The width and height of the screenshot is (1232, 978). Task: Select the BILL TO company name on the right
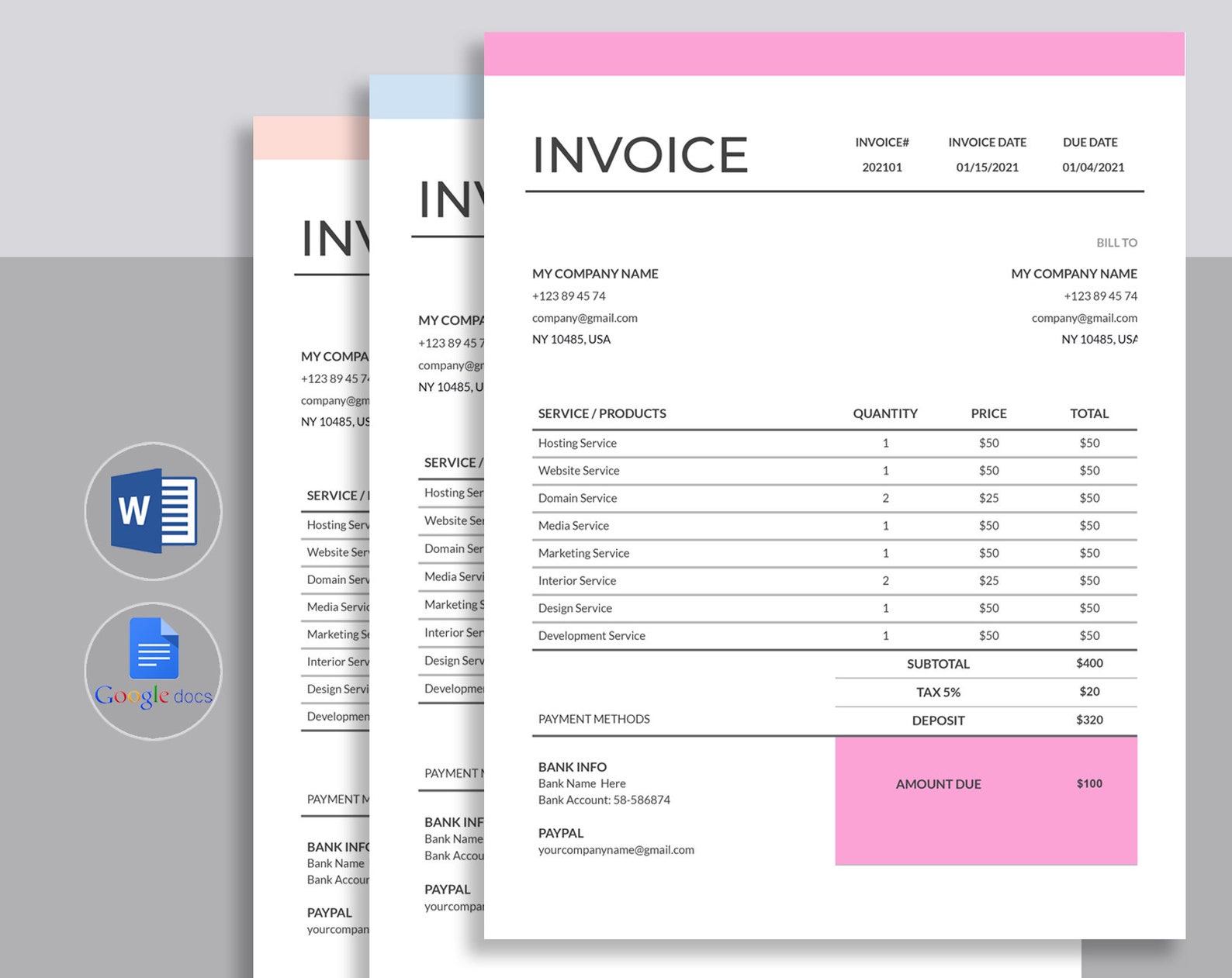click(x=1074, y=274)
